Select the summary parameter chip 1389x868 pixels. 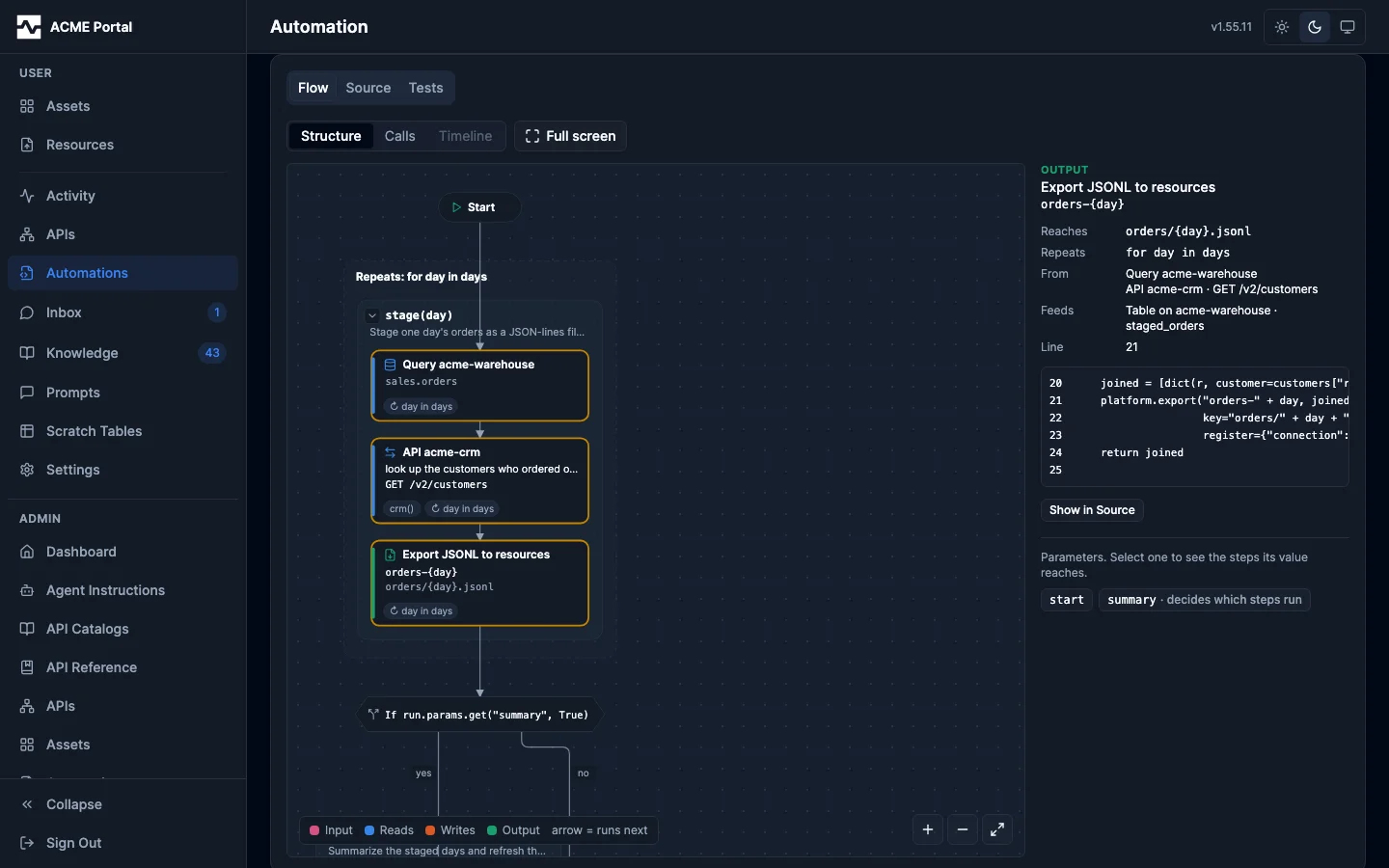point(1205,600)
